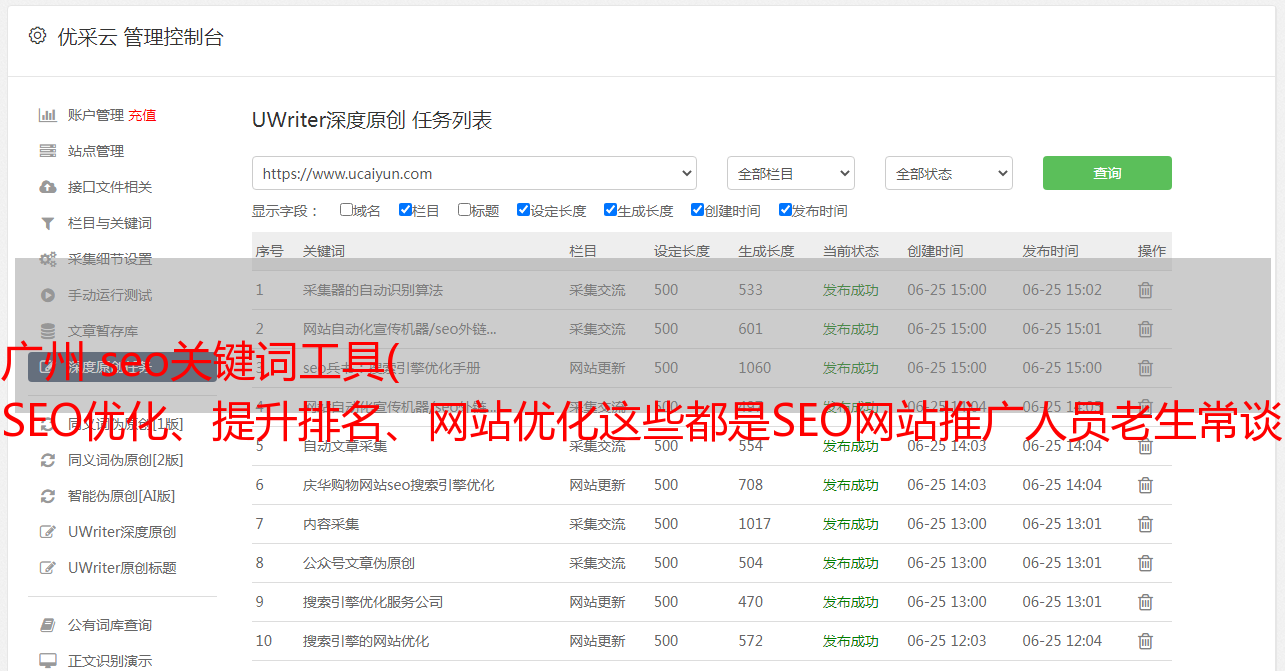Toggle the 创建时间 field checkbox
The height and width of the screenshot is (671, 1285).
(697, 210)
